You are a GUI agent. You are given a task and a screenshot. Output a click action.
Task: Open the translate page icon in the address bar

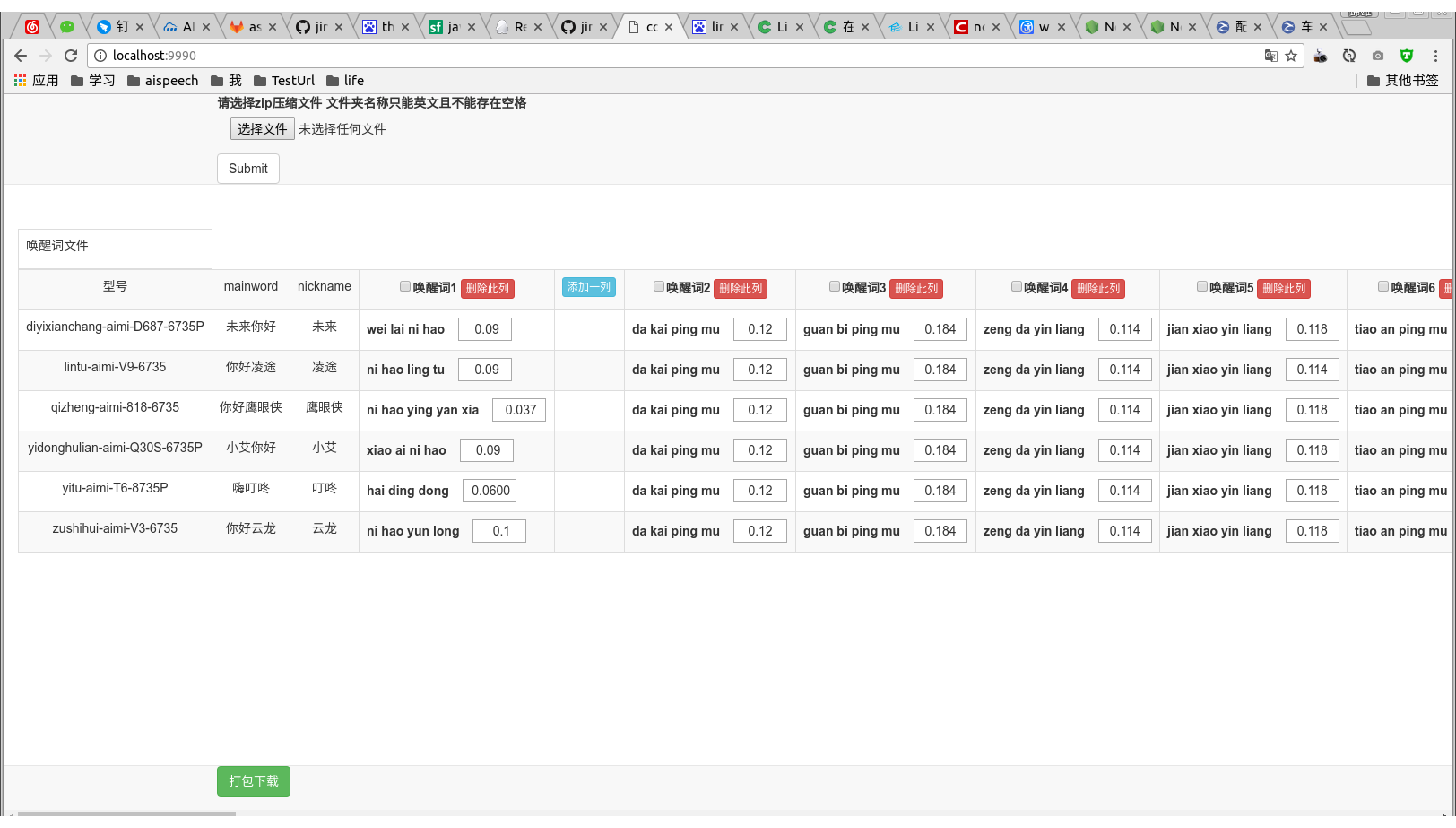pos(1270,56)
